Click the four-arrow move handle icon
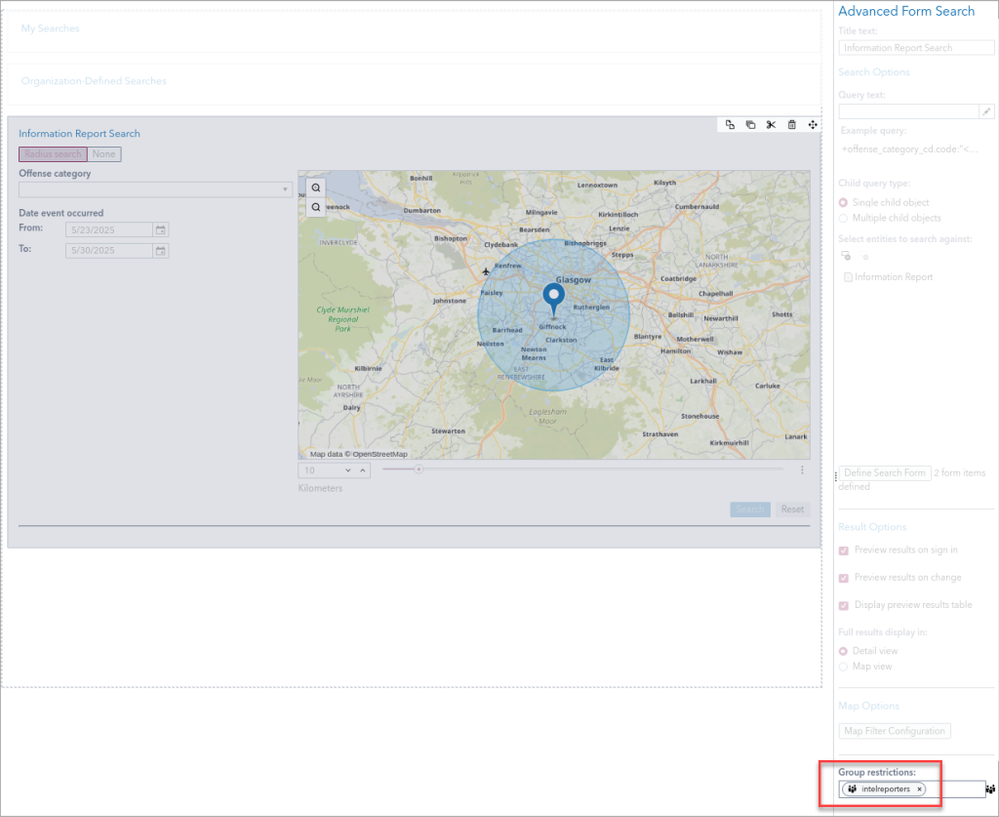The image size is (999, 817). pyautogui.click(x=812, y=125)
